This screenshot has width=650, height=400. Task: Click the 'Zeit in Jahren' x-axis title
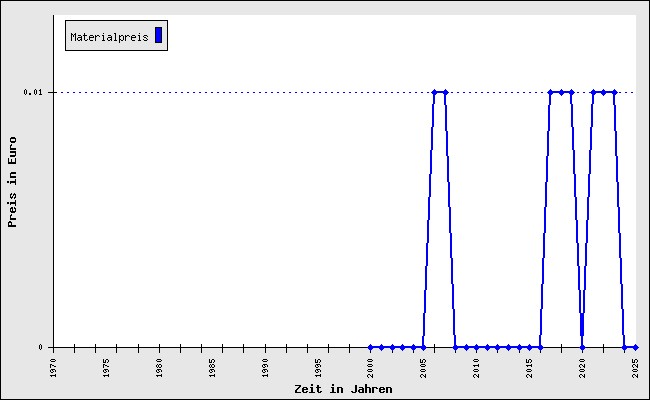click(343, 388)
